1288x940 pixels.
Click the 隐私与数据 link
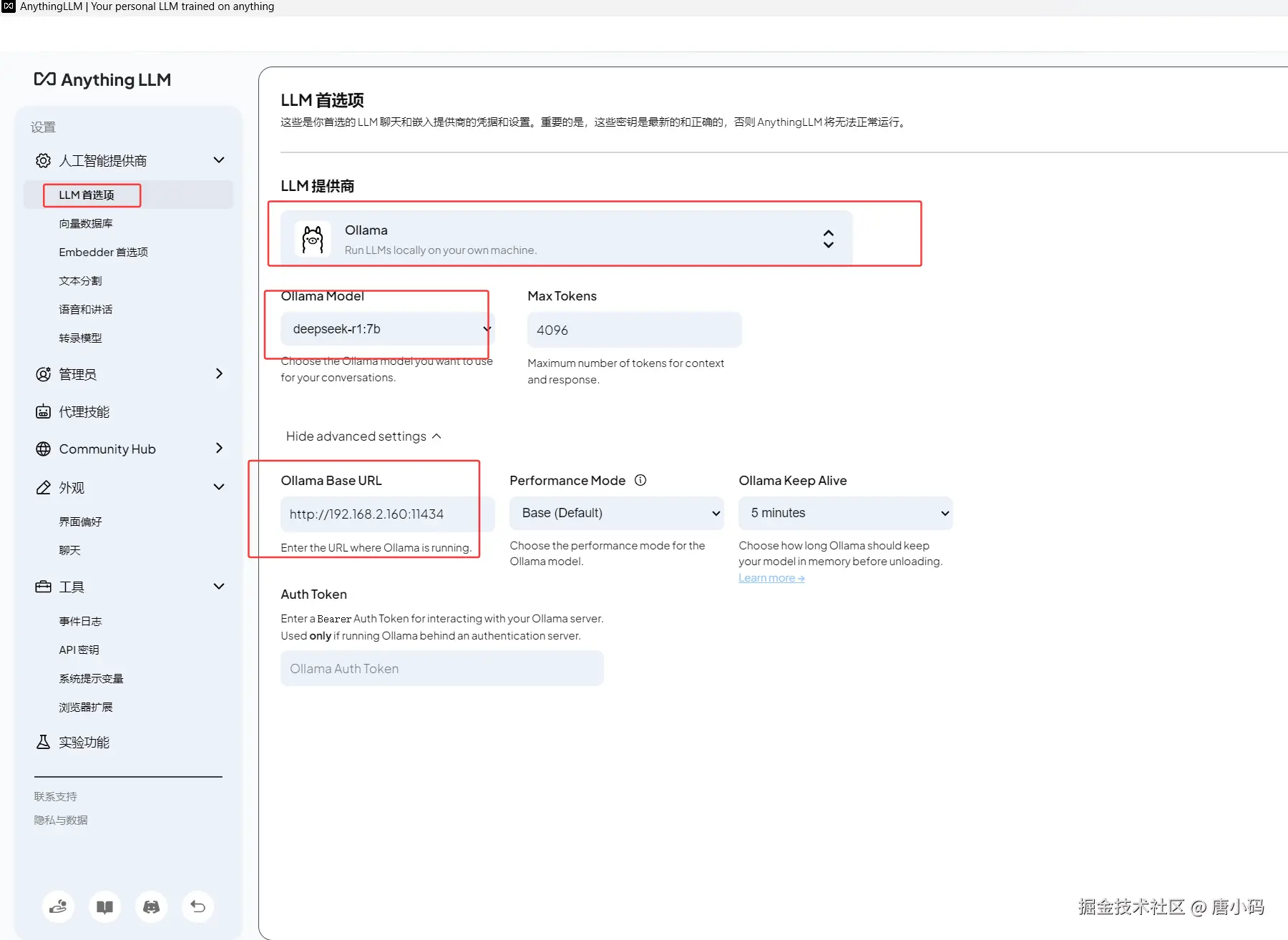click(61, 821)
